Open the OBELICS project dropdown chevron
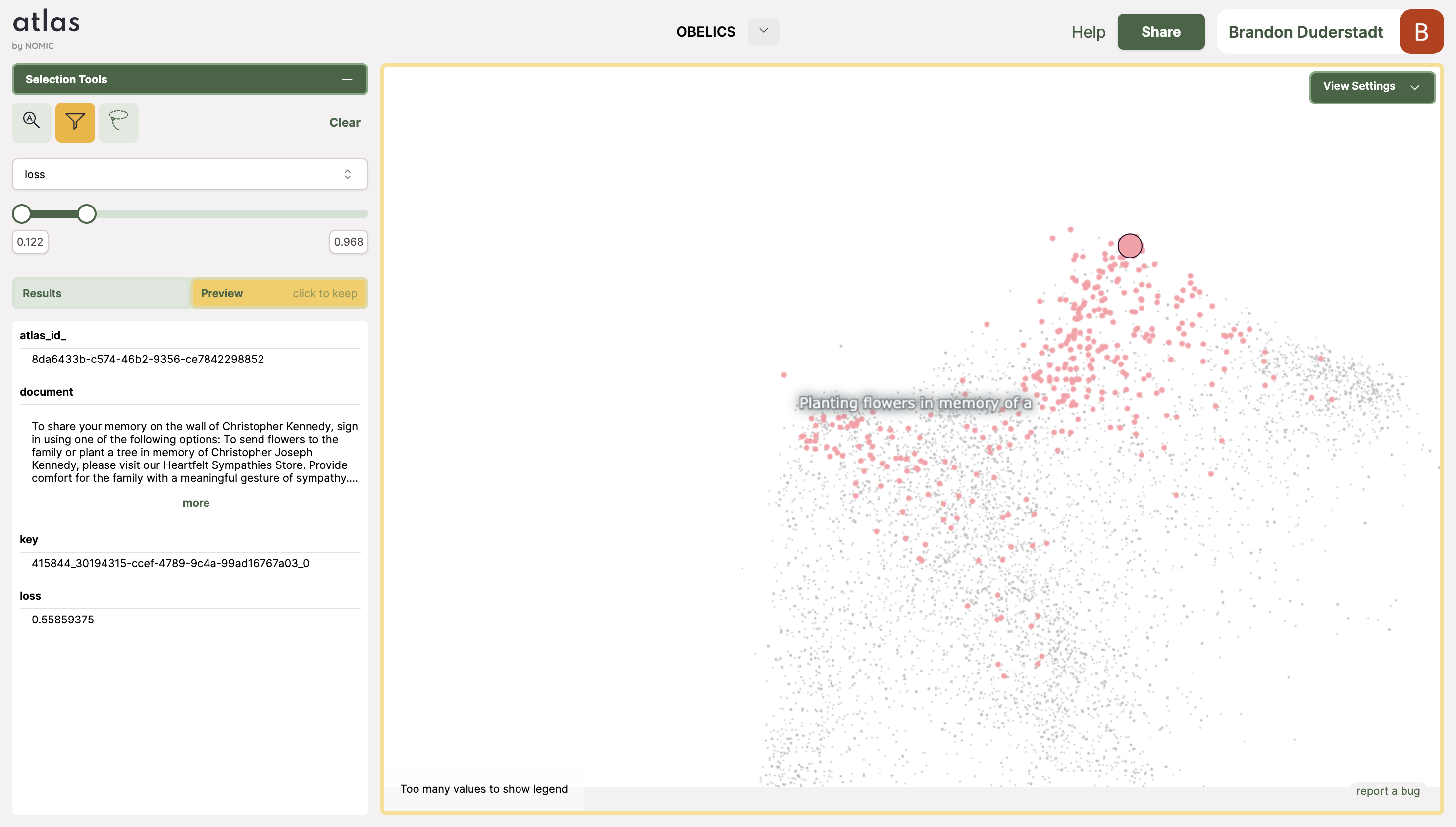This screenshot has height=827, width=1456. (x=763, y=31)
